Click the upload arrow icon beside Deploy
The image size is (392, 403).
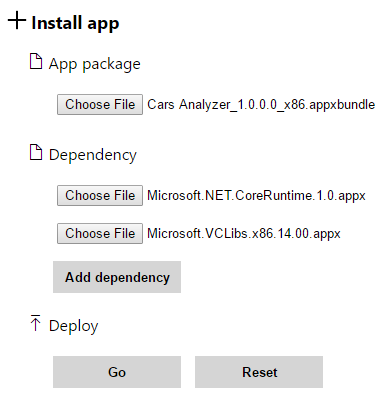pyautogui.click(x=35, y=323)
